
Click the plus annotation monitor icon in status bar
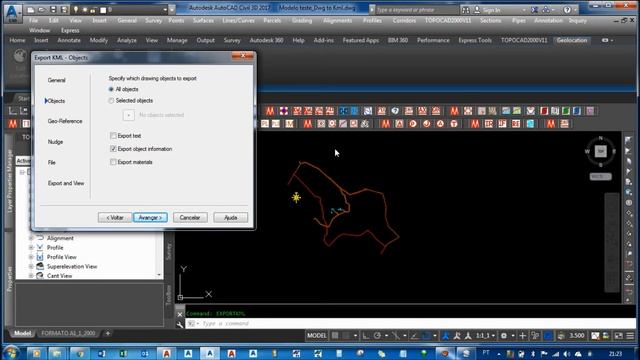tap(522, 336)
